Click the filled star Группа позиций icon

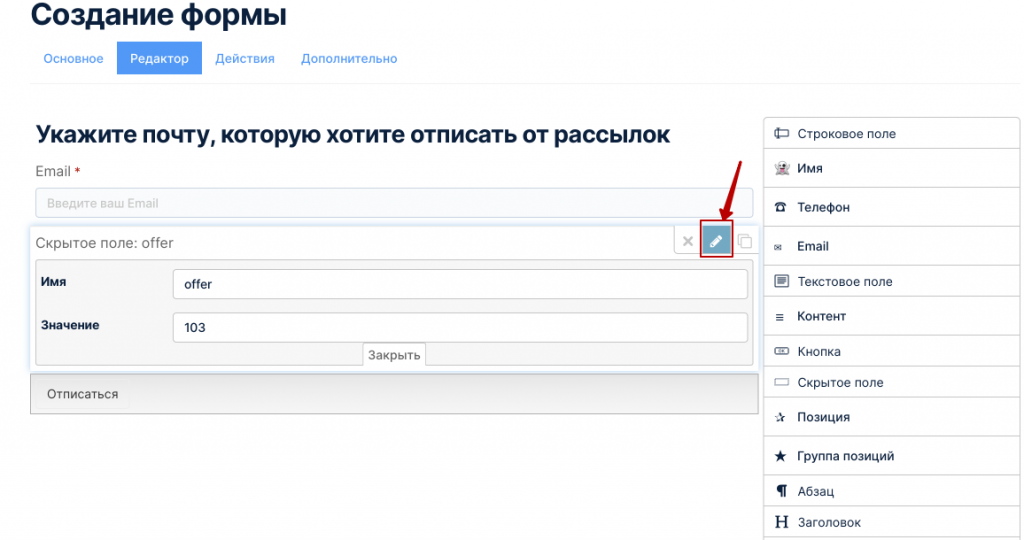coord(780,456)
